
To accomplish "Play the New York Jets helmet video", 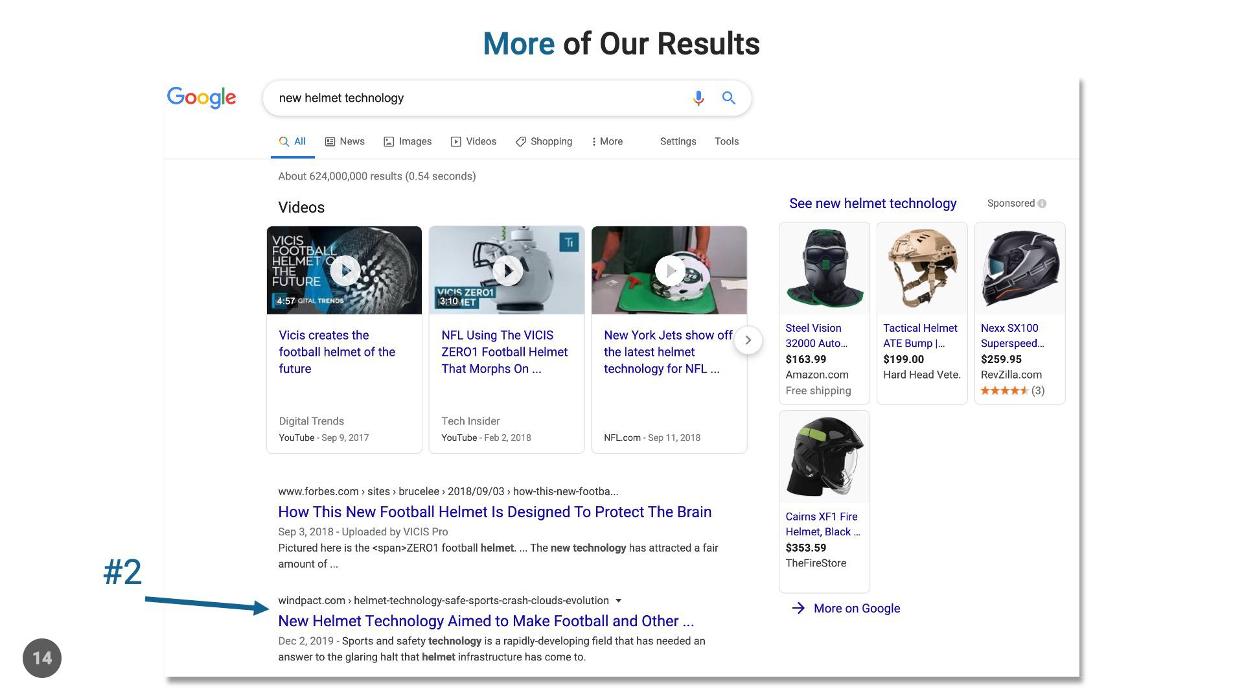I will point(669,270).
